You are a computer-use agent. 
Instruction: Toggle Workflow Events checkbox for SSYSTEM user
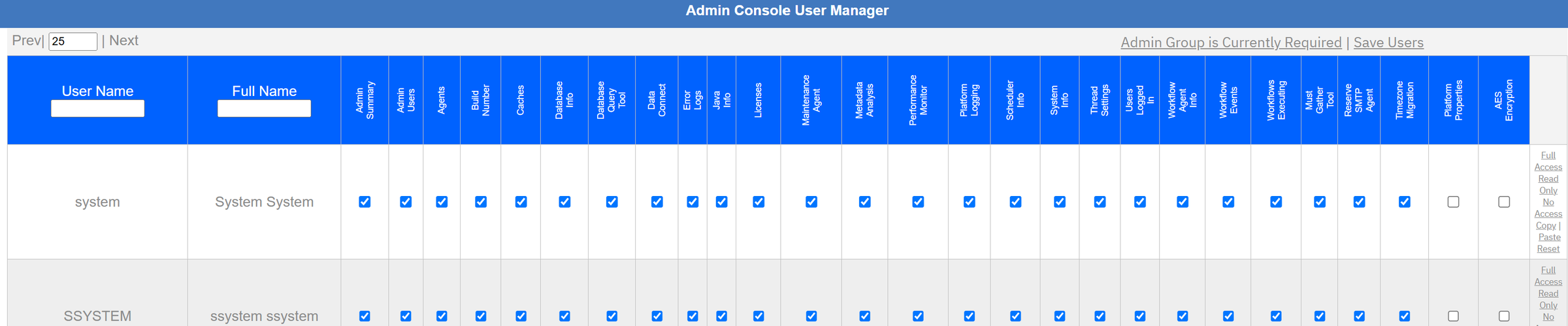(x=1228, y=316)
